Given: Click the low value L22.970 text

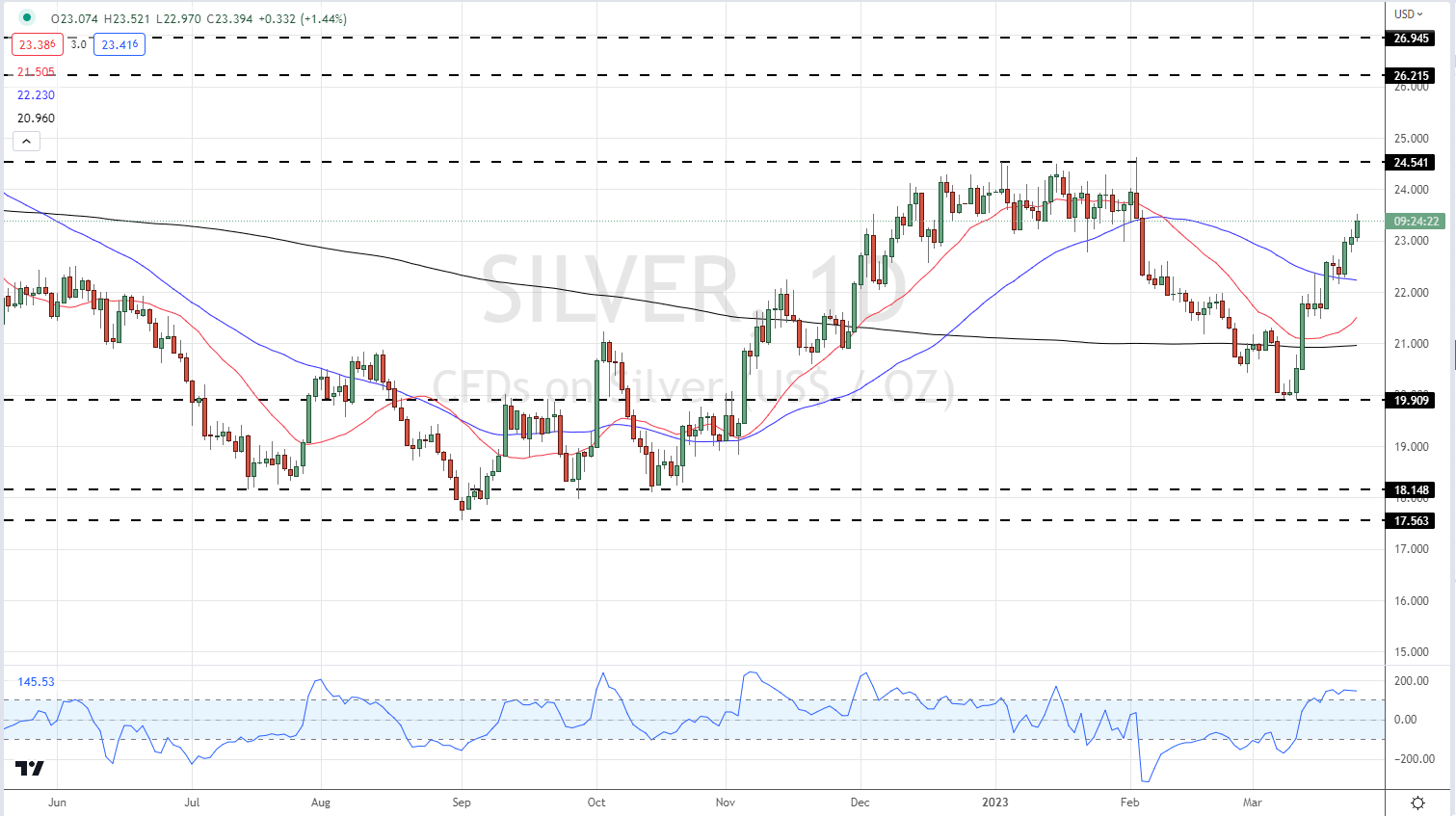Looking at the screenshot, I should 176,18.
